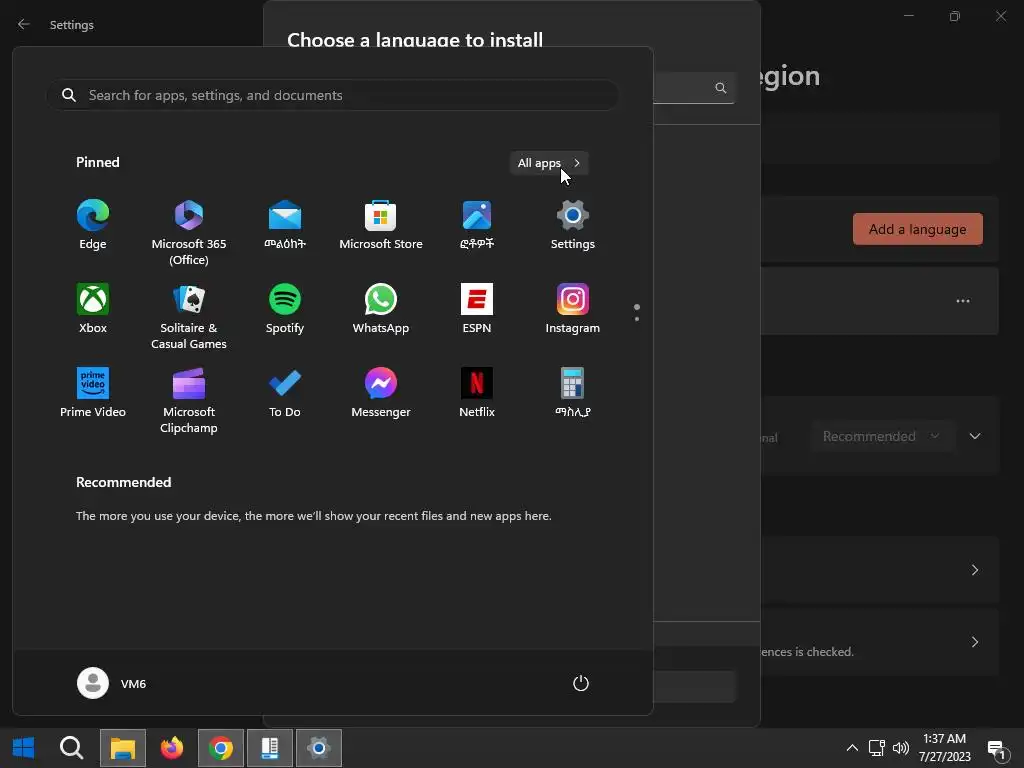Open Microsoft Clipchamp
This screenshot has height=768, width=1024.
tap(189, 401)
